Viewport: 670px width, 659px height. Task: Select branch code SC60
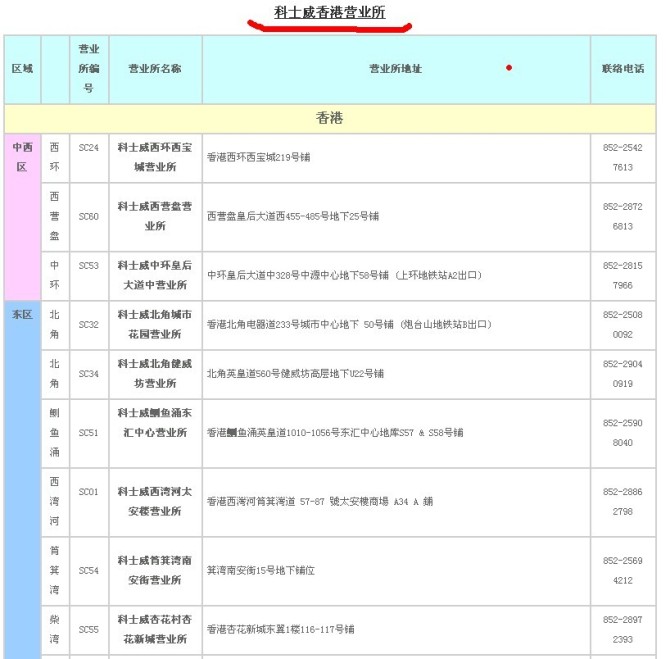89,216
